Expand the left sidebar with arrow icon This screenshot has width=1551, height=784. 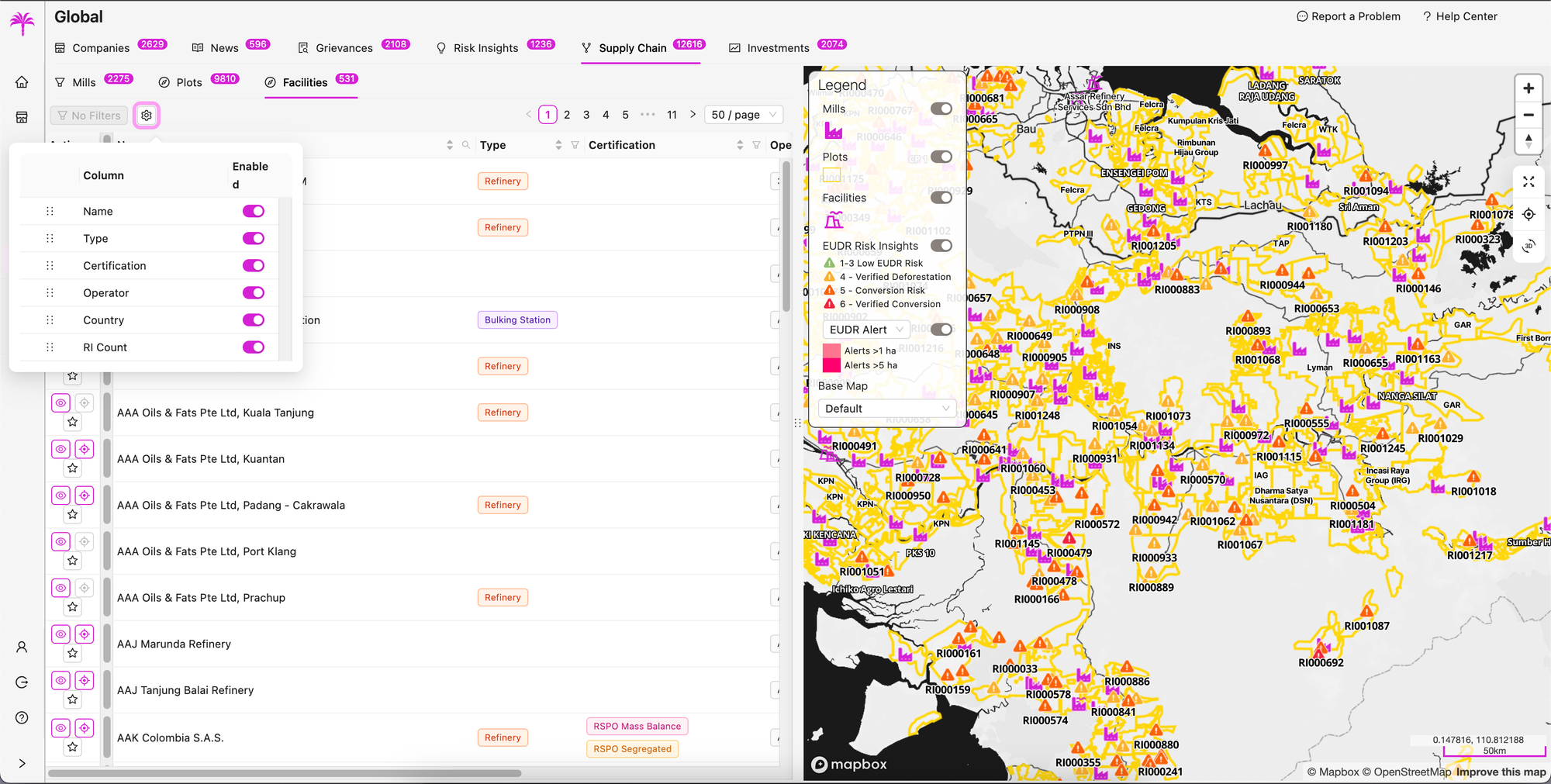[x=22, y=763]
